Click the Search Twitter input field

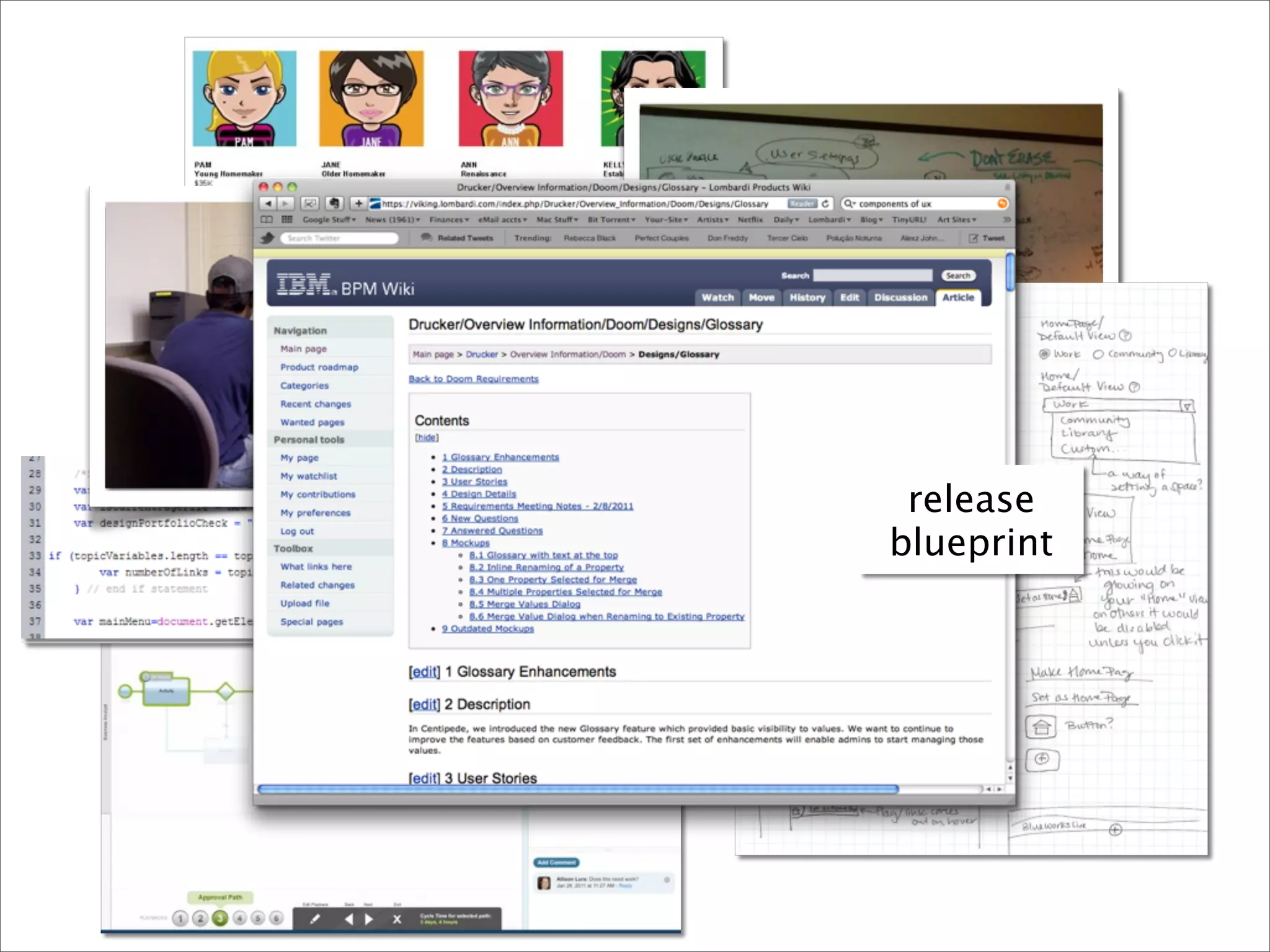[x=339, y=238]
